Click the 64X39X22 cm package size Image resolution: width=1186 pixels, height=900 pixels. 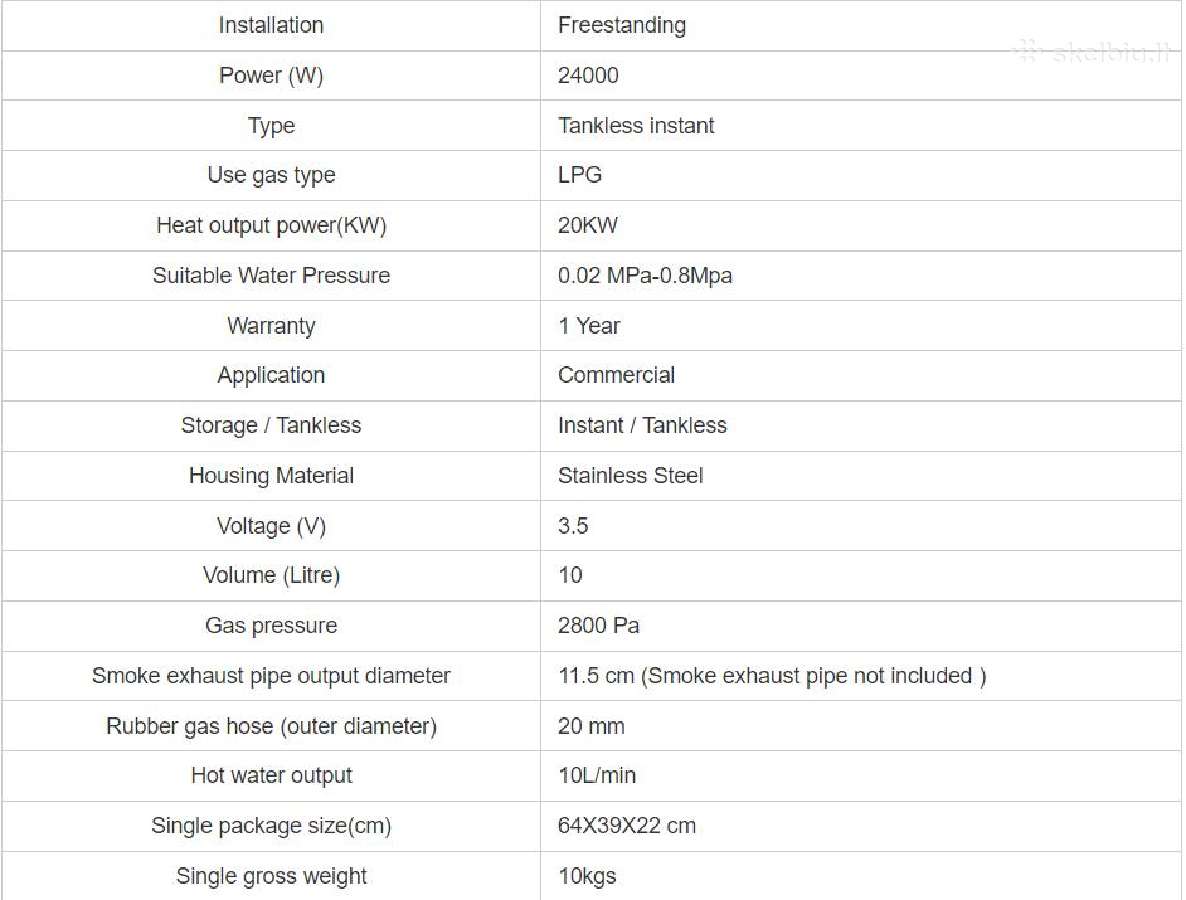tap(626, 825)
